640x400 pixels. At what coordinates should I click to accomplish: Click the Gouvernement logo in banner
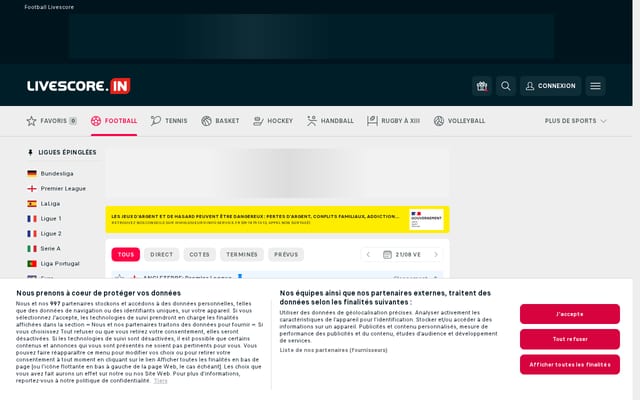coord(427,220)
